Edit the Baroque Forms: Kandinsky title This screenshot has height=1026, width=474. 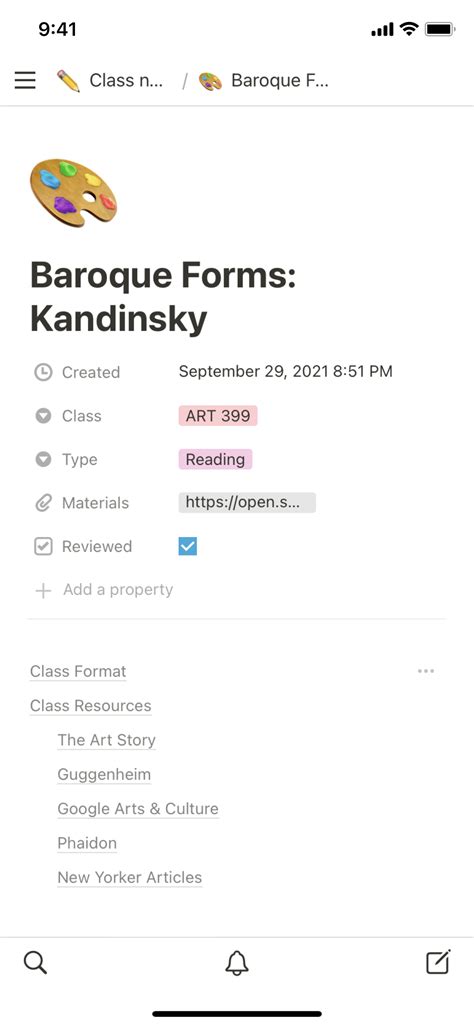(x=164, y=296)
